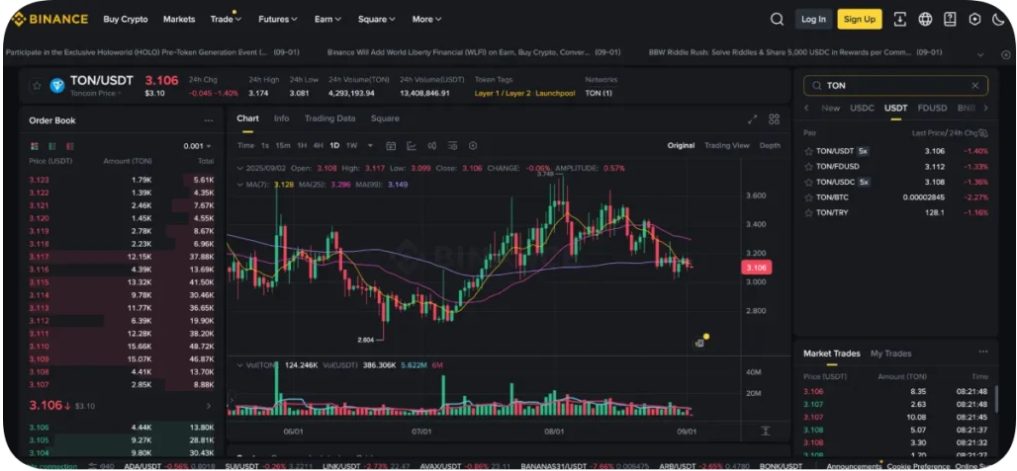Expand the announcements ticker chevron
1017x471 pixels.
(x=980, y=55)
